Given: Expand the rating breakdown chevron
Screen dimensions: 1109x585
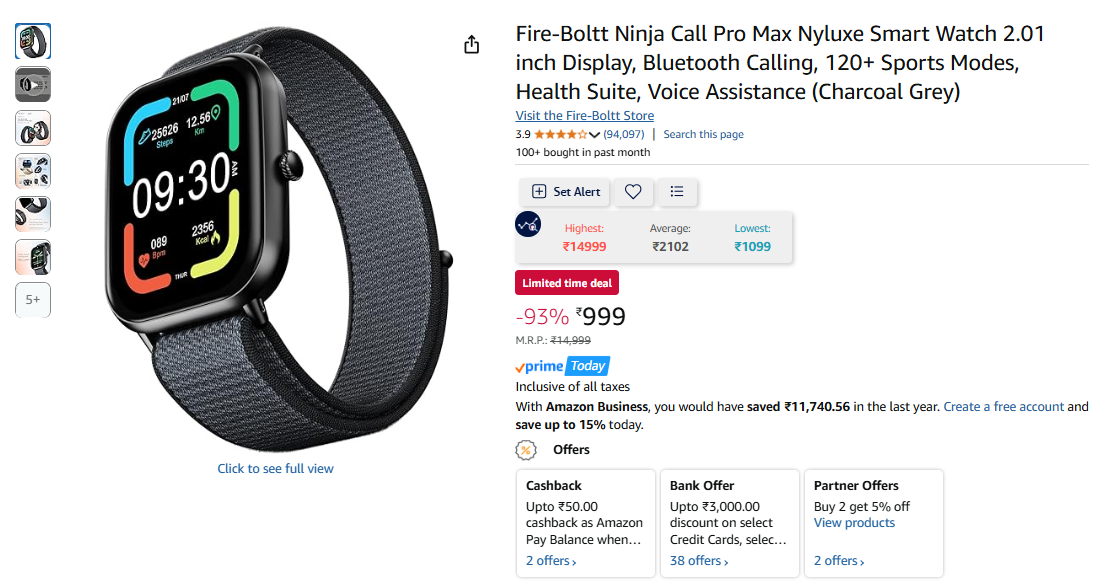Looking at the screenshot, I should point(594,134).
